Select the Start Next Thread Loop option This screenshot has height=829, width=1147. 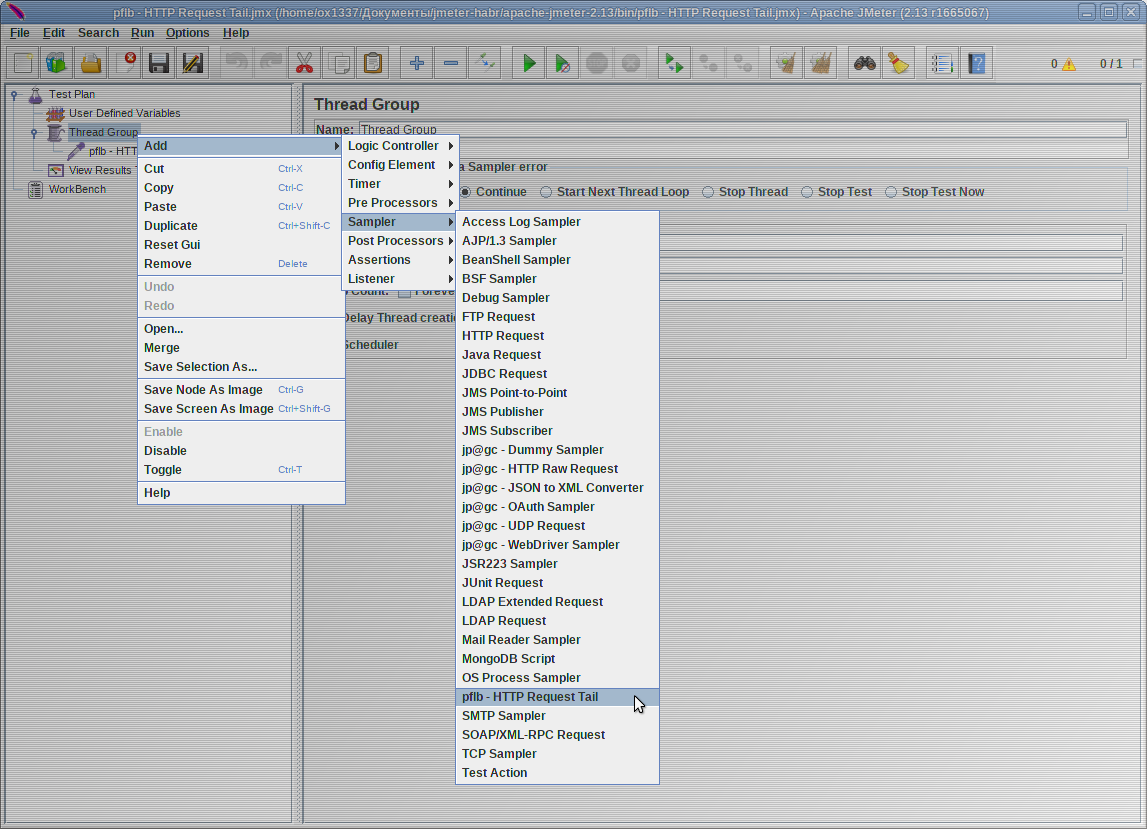(546, 192)
